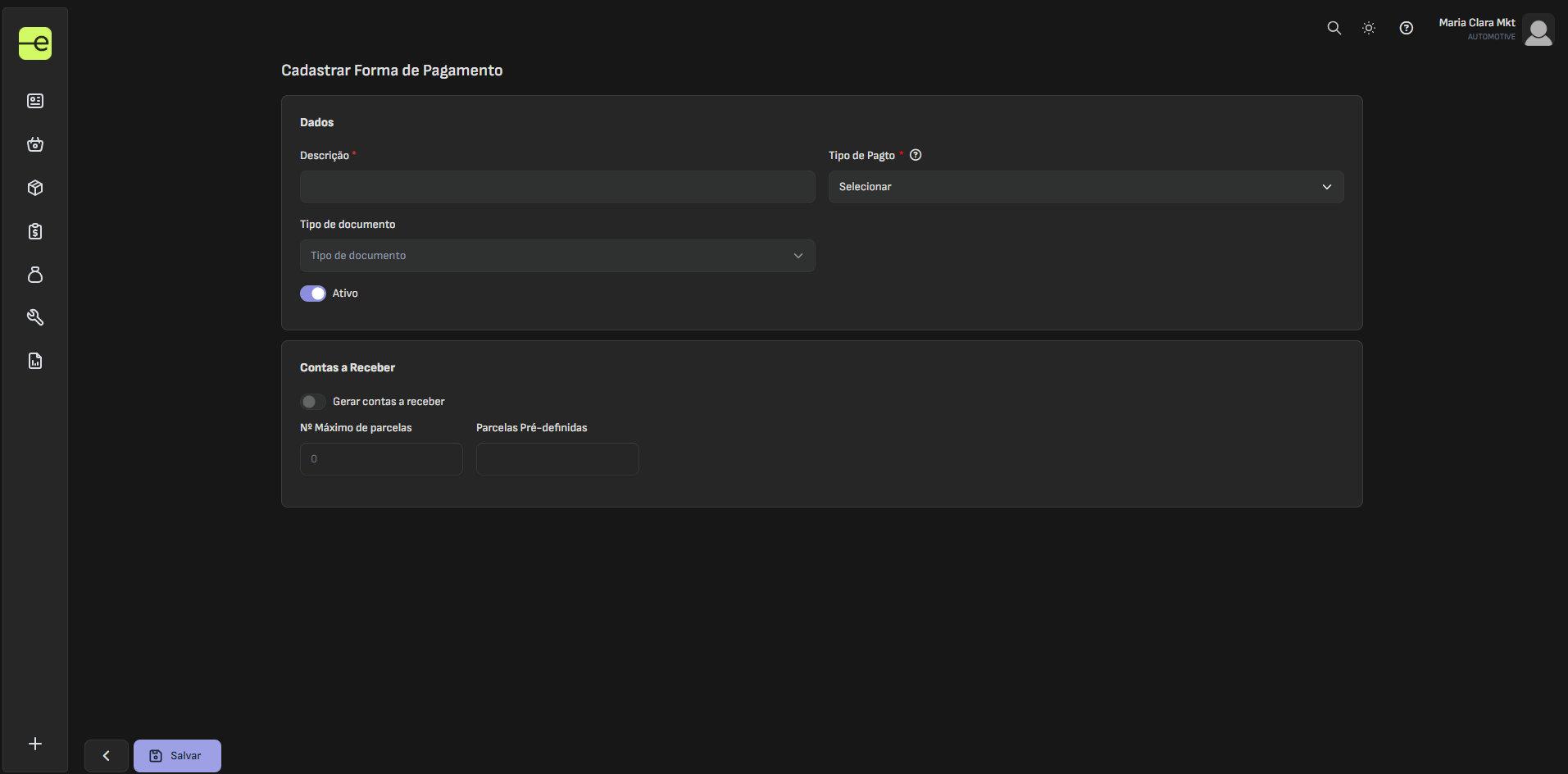Viewport: 1568px width, 774px height.
Task: Disable the Ativo toggle
Action: click(x=313, y=294)
